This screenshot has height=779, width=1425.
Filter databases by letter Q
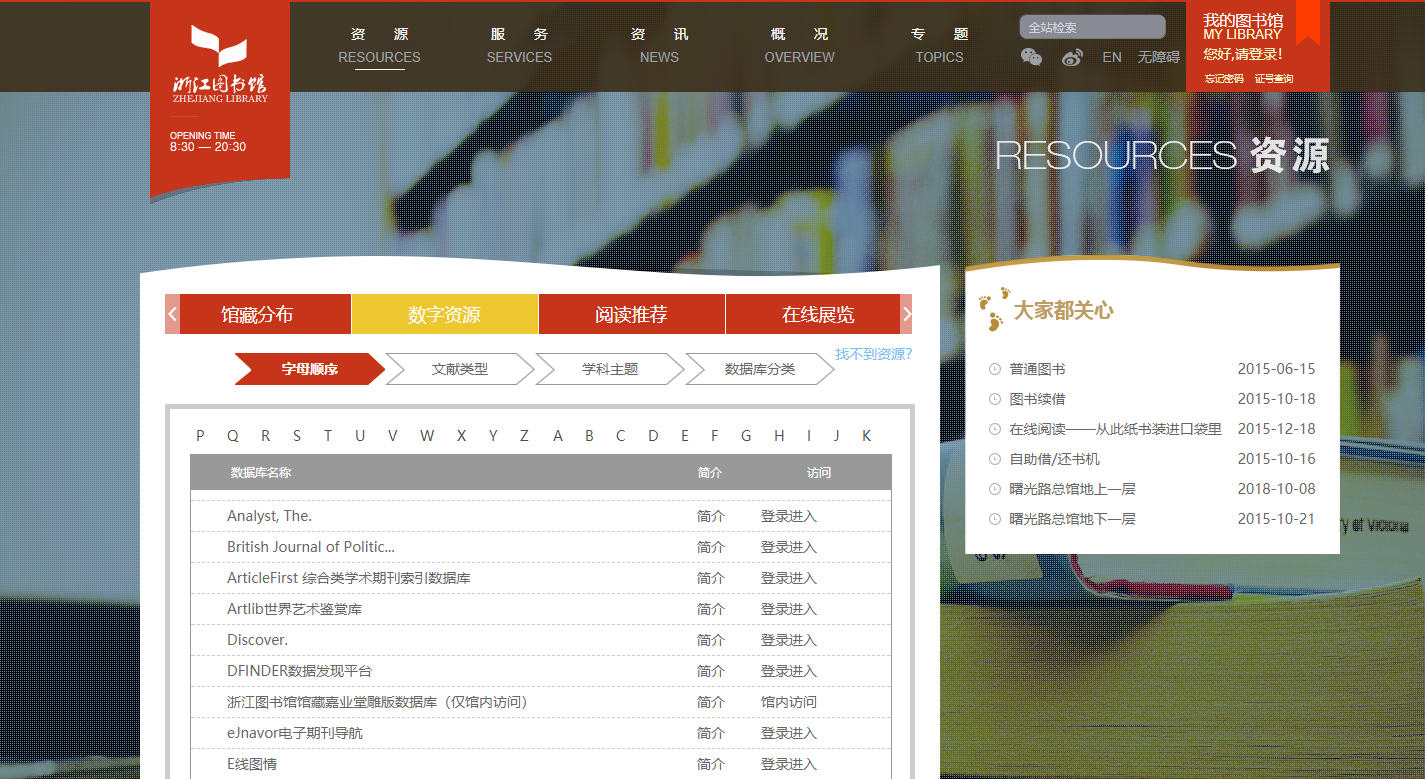tap(233, 436)
